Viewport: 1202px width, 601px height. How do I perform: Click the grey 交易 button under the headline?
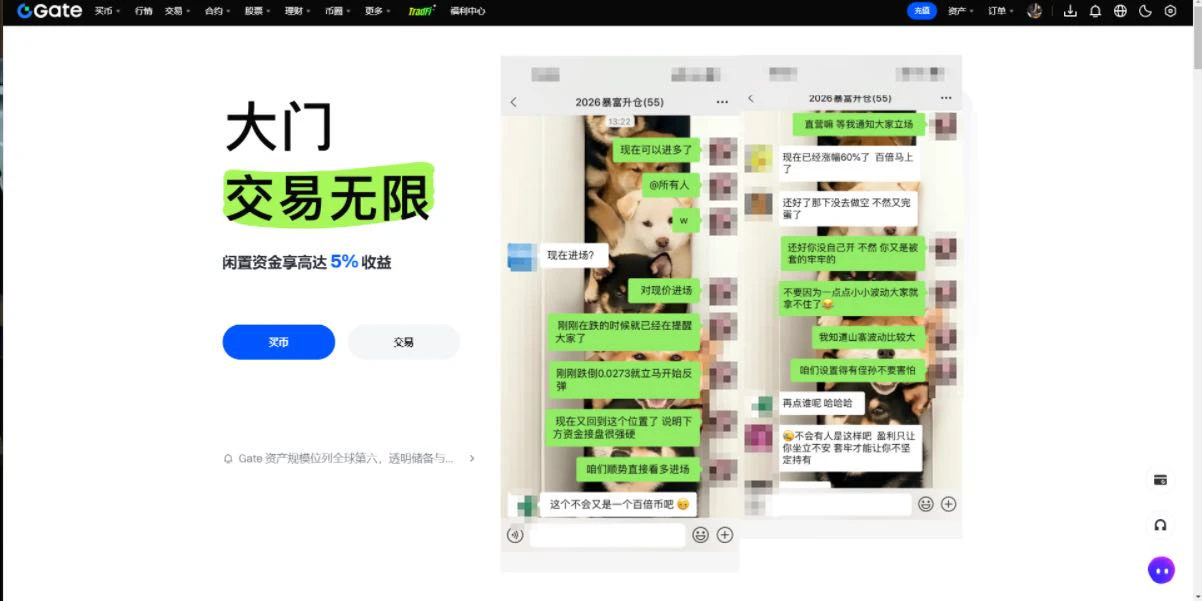403,342
